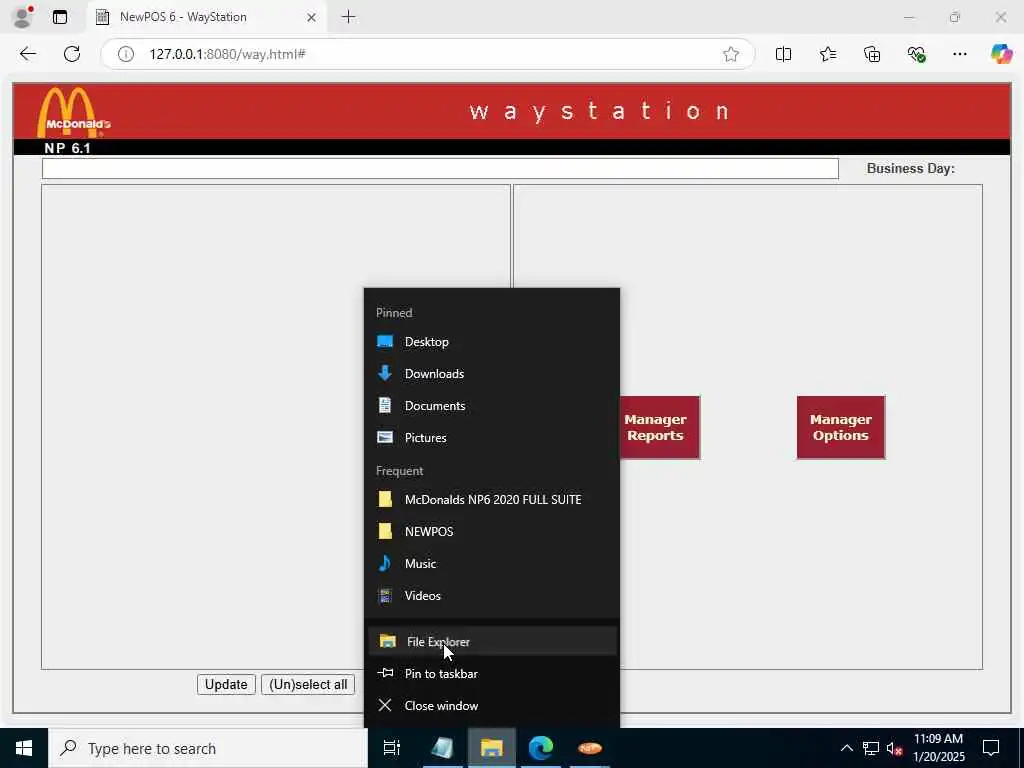Open the Manager Reports button
The width and height of the screenshot is (1024, 768).
(659, 428)
